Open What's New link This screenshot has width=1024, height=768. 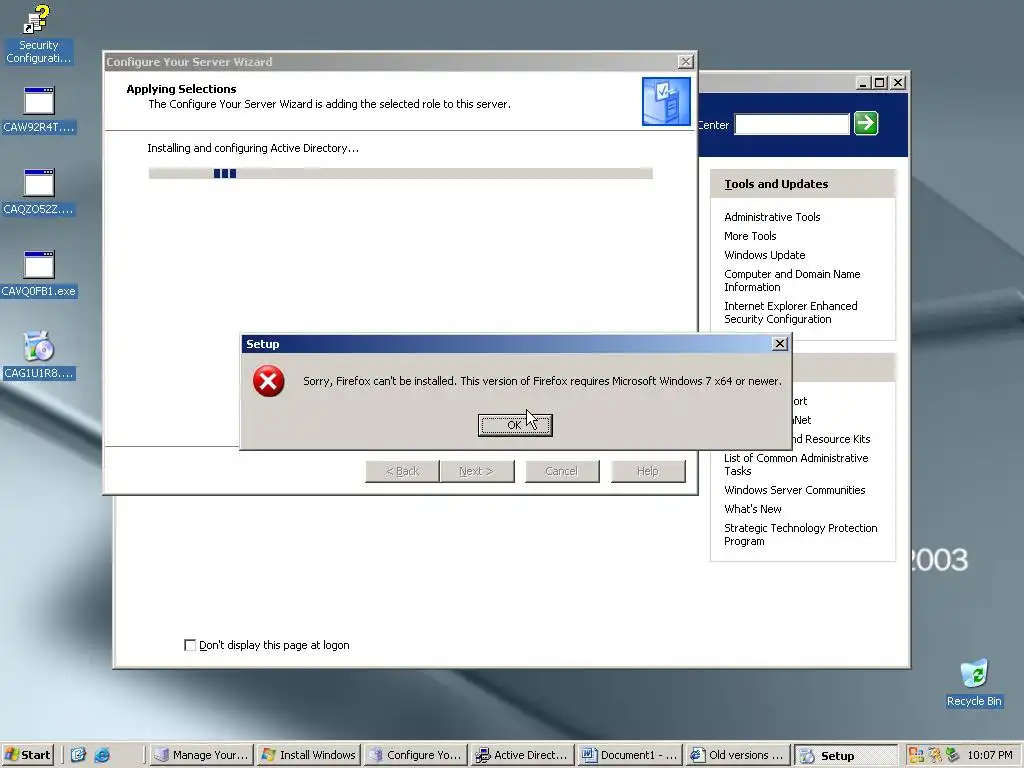(x=752, y=509)
